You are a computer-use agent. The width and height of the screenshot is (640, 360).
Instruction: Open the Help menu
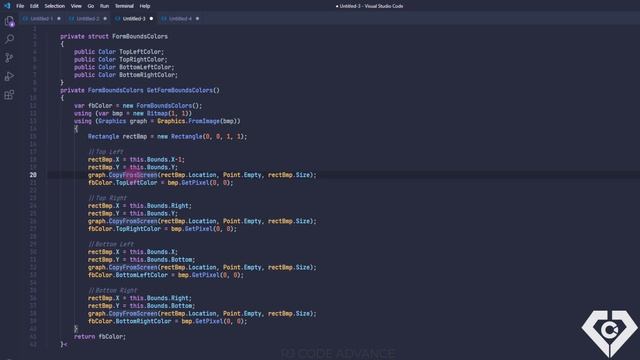coord(145,6)
